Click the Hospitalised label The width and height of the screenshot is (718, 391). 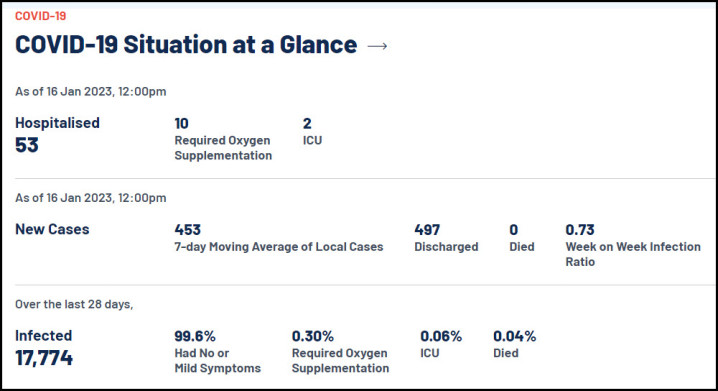[x=57, y=123]
